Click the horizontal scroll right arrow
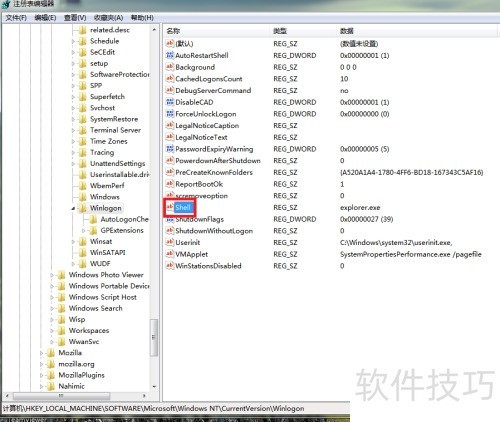Viewport: 500px width, 422px height. 144,396
